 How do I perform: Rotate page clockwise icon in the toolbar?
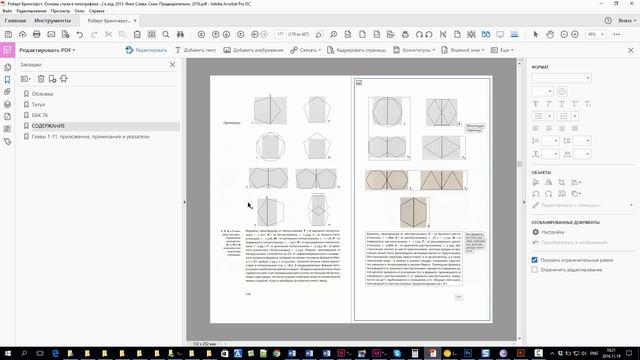tap(419, 35)
